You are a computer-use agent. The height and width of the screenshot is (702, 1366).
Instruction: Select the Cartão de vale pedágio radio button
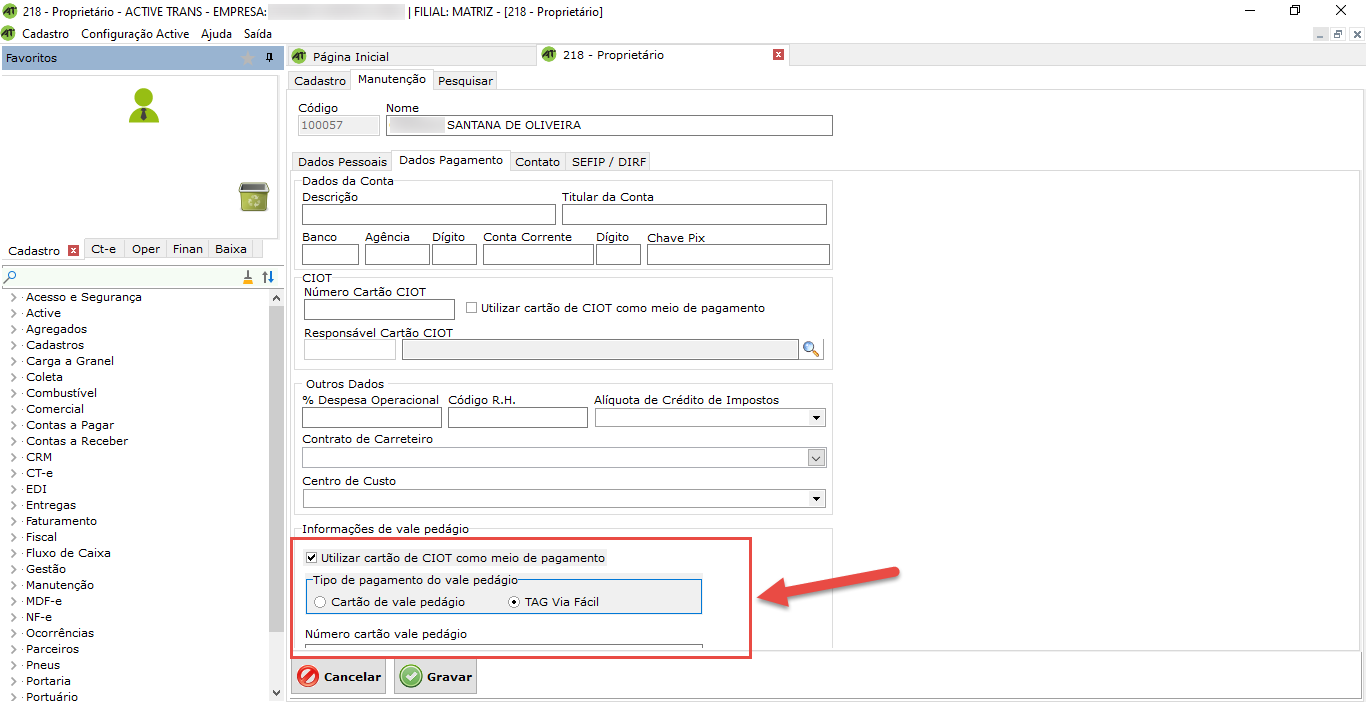tap(320, 602)
